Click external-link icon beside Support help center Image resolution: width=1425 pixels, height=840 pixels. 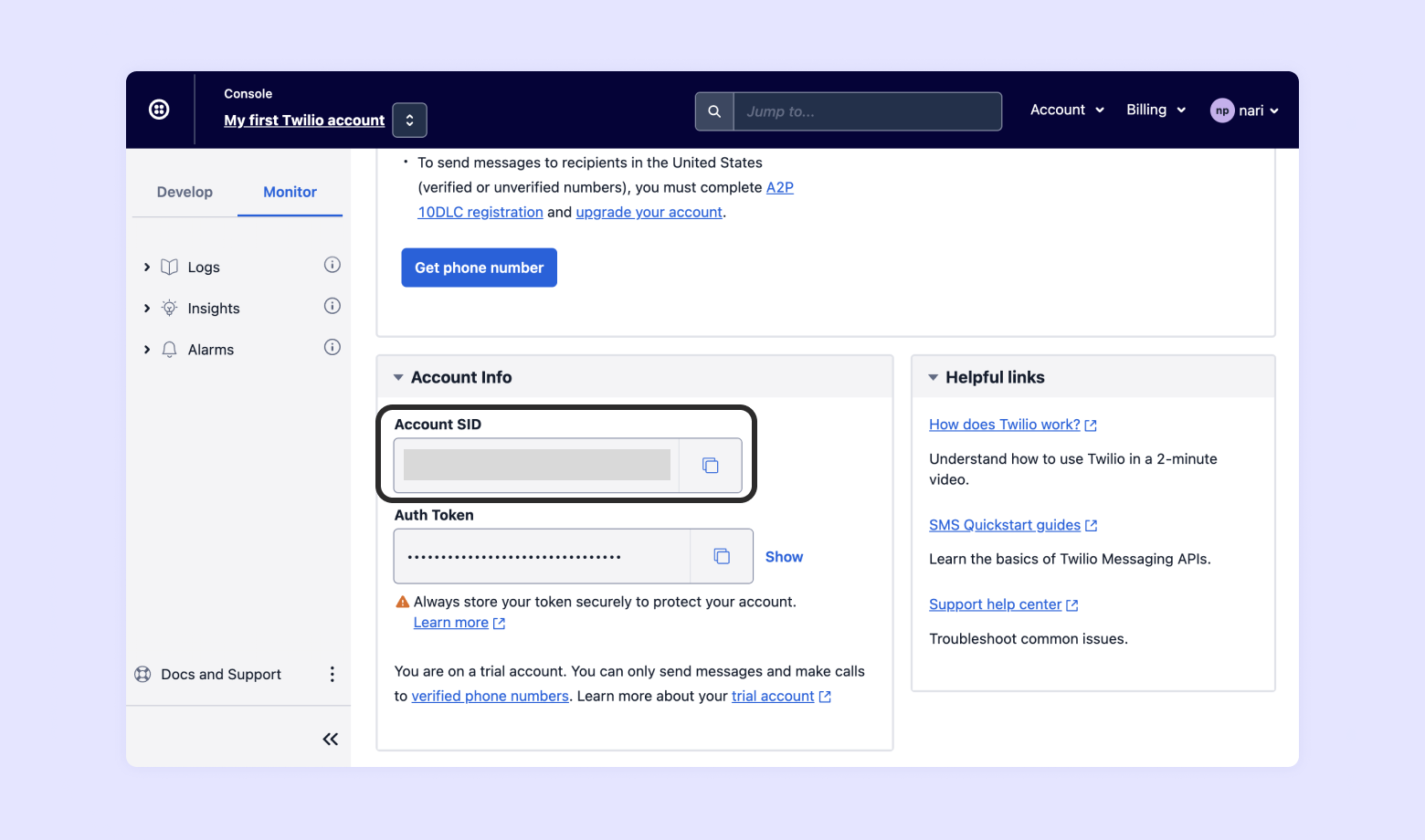(x=1072, y=605)
